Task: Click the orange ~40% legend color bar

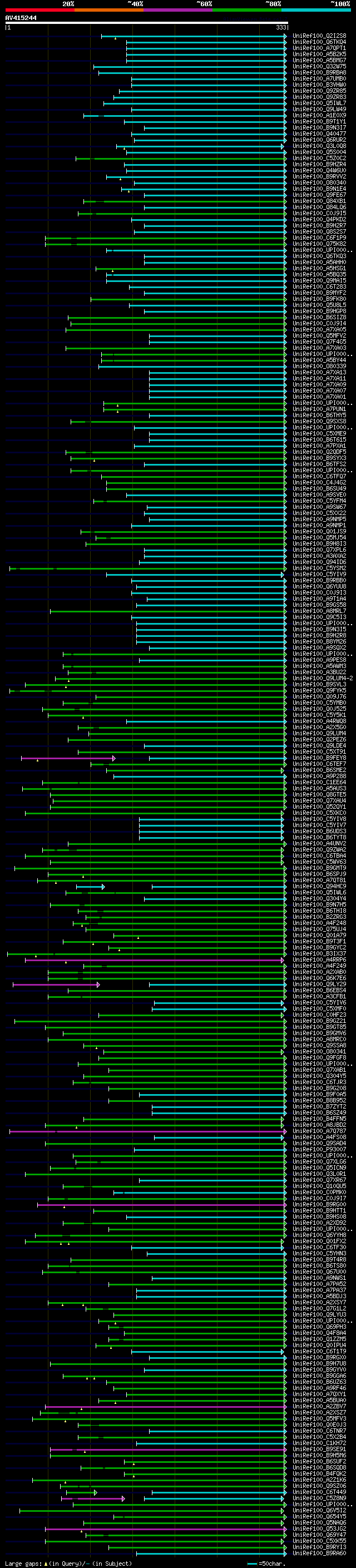Action: (108, 10)
